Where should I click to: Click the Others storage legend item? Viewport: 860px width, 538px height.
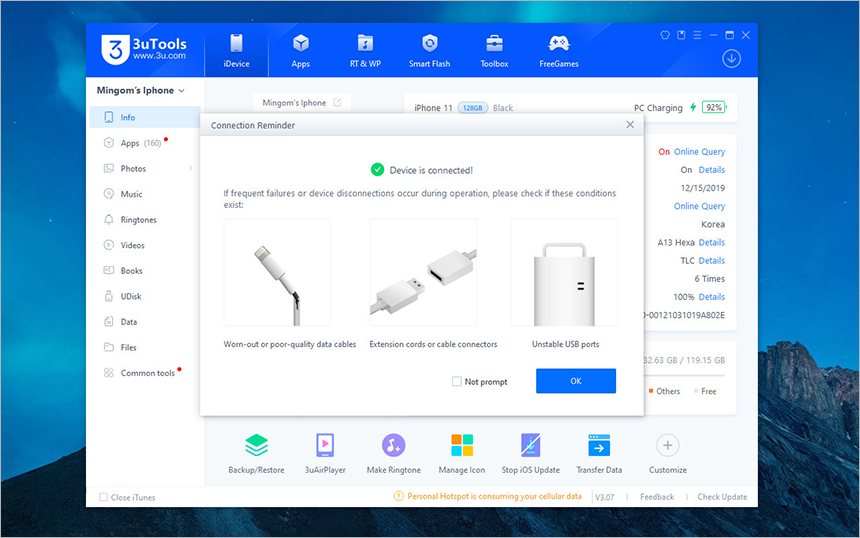tap(664, 391)
